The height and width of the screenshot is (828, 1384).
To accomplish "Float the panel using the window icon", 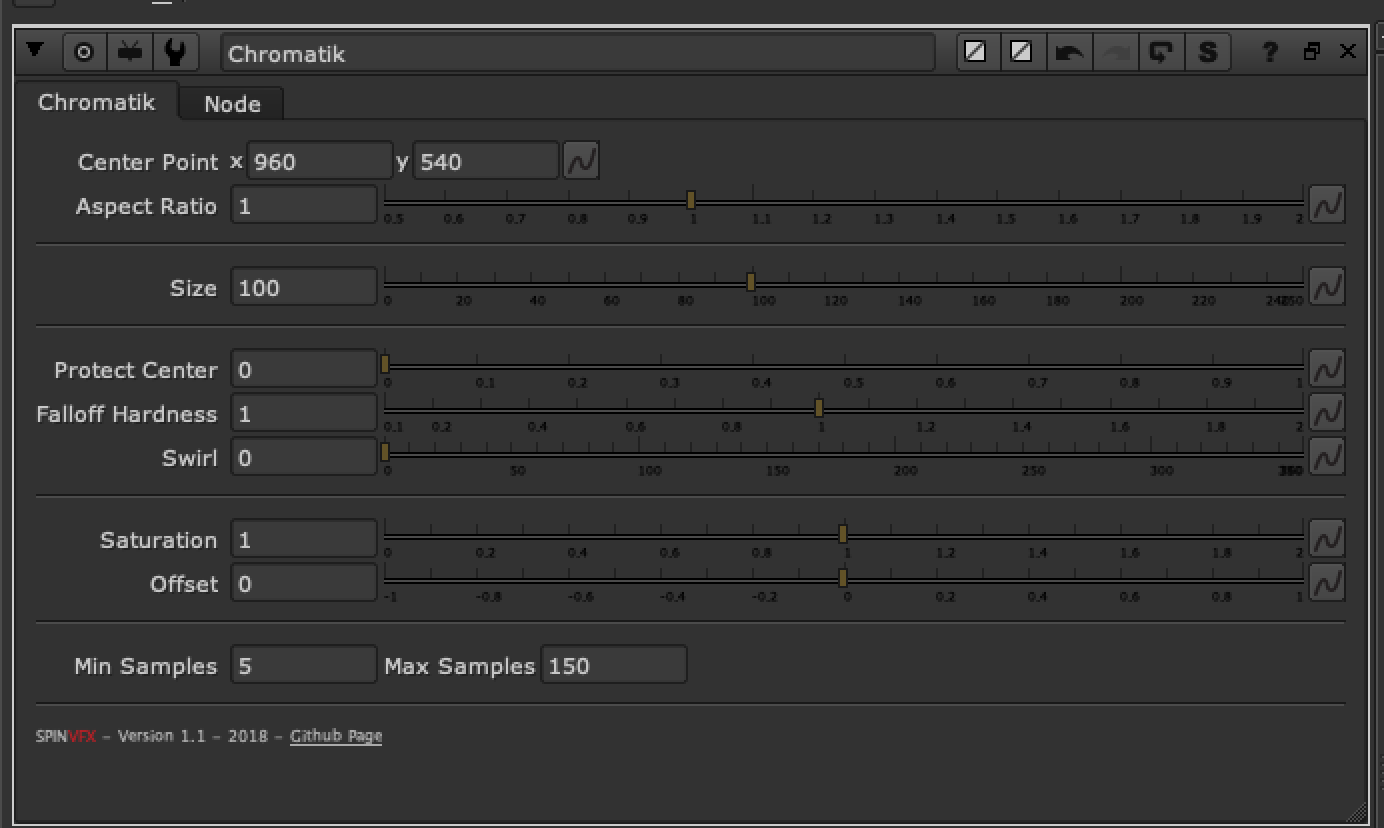I will tap(1313, 52).
